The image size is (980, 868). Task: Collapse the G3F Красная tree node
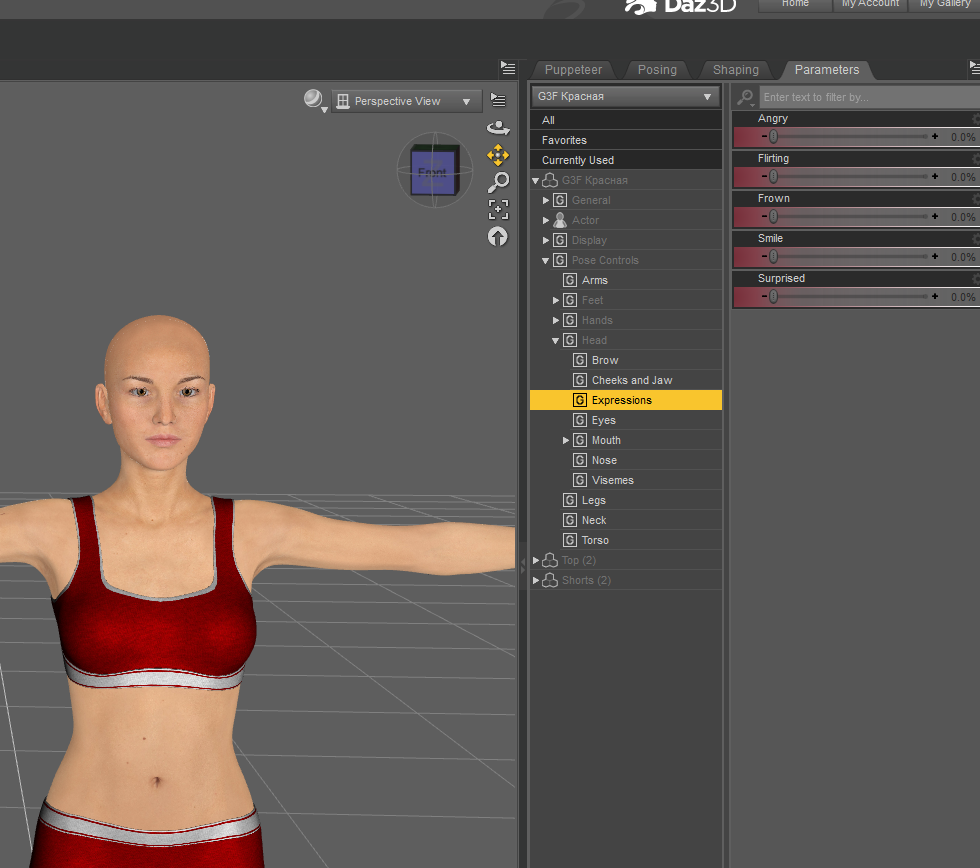536,181
